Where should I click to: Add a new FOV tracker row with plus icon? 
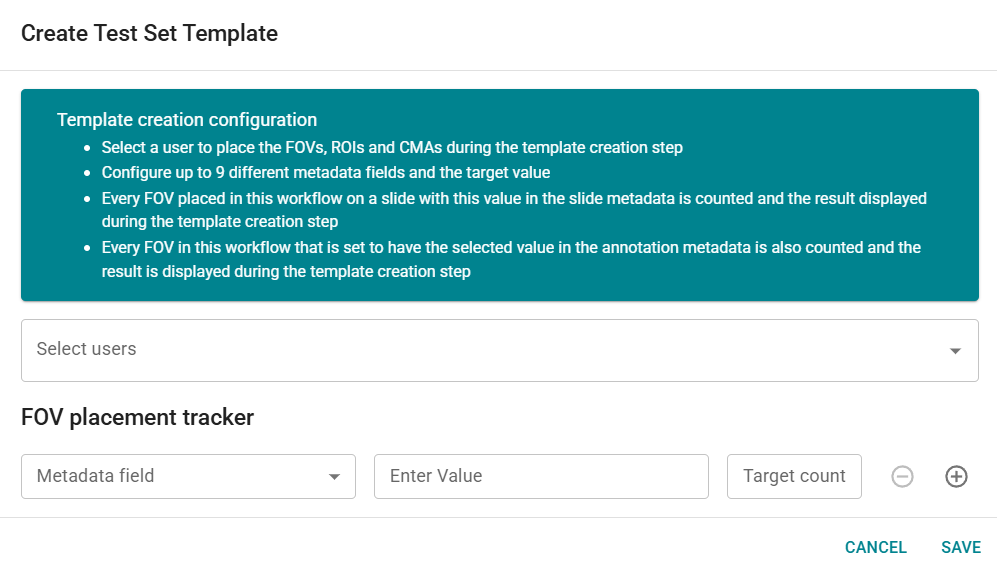(x=956, y=477)
